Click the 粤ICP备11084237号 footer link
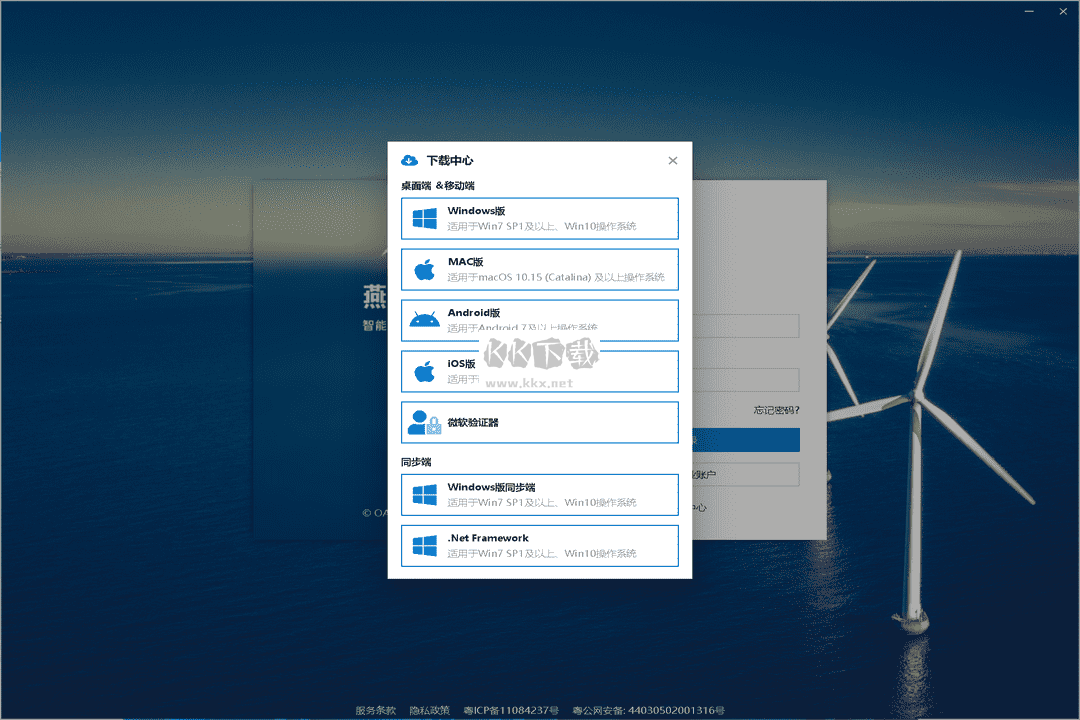Screen dimensions: 1080x720 [x=511, y=710]
